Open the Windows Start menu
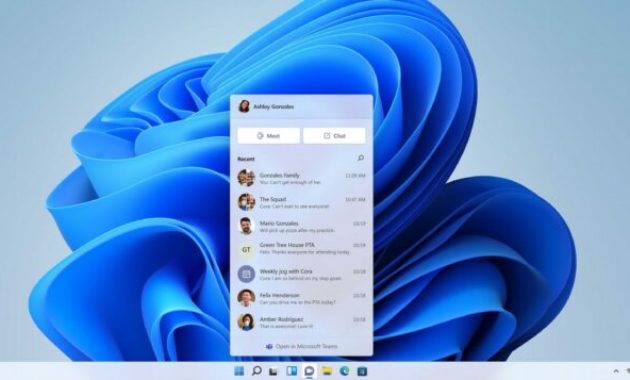Screen dimensions: 630x380 tap(239, 371)
